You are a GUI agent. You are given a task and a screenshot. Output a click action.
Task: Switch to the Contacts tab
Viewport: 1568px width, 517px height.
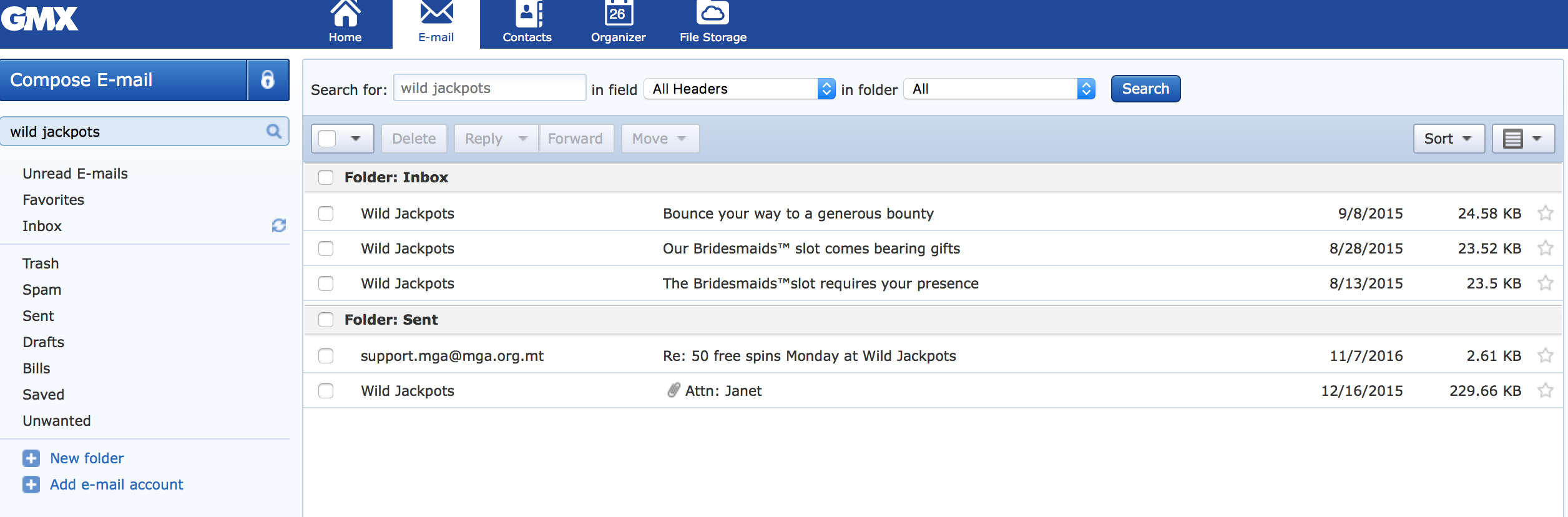click(527, 24)
